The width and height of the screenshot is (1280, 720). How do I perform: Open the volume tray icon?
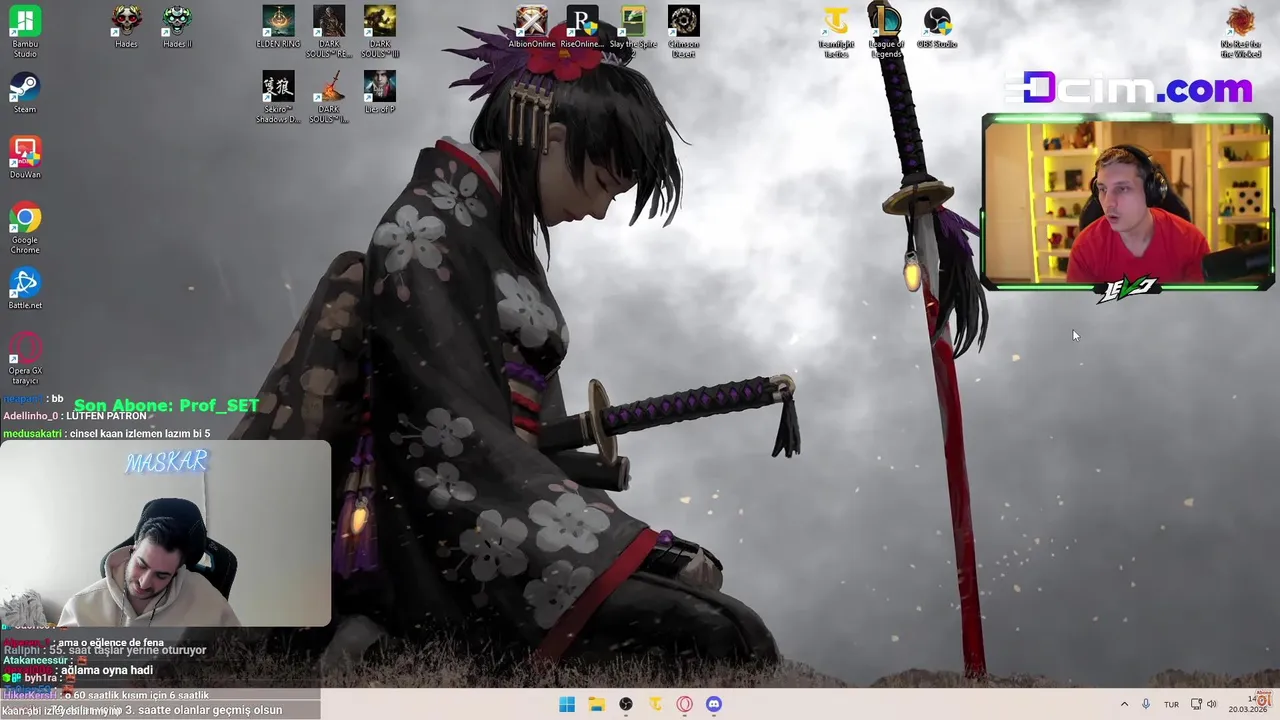tap(1212, 705)
